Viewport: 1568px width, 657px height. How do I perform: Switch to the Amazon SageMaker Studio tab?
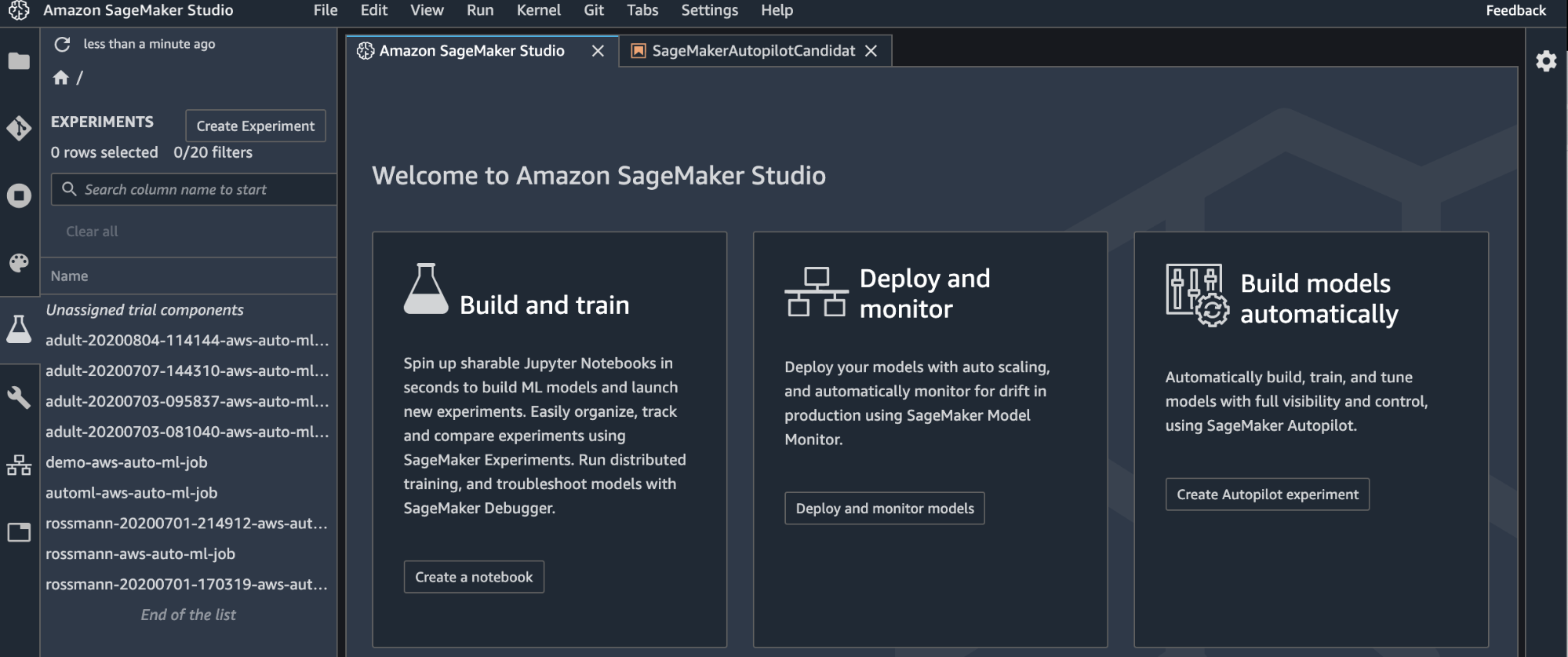482,51
